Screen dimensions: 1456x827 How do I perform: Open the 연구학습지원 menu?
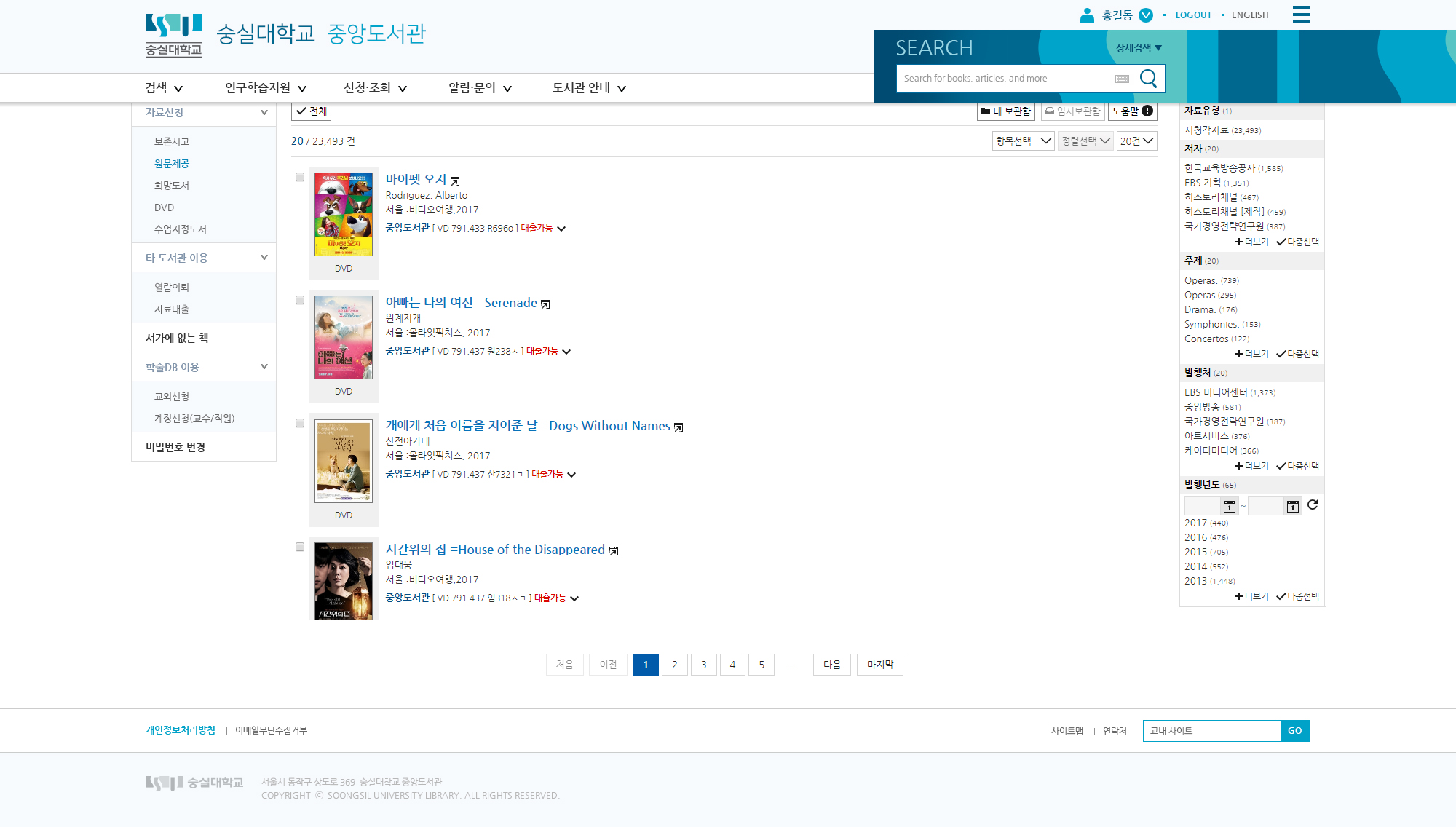pos(266,88)
